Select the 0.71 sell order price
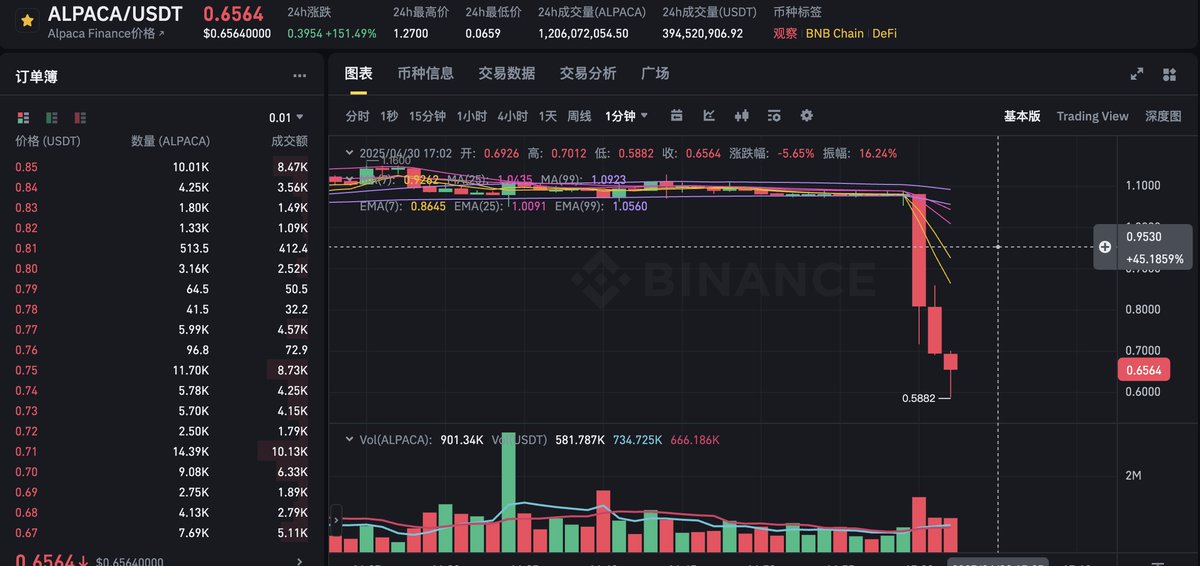 click(26, 452)
